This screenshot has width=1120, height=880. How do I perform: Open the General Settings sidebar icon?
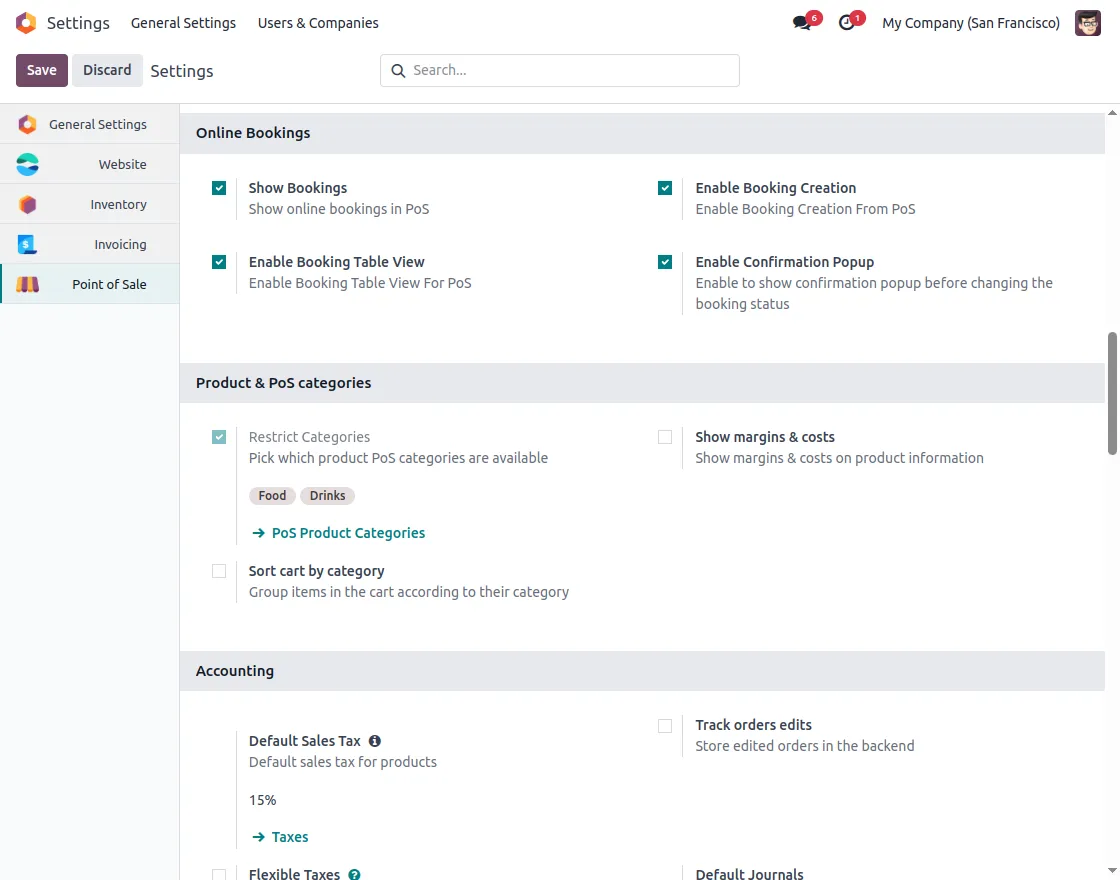tap(26, 124)
